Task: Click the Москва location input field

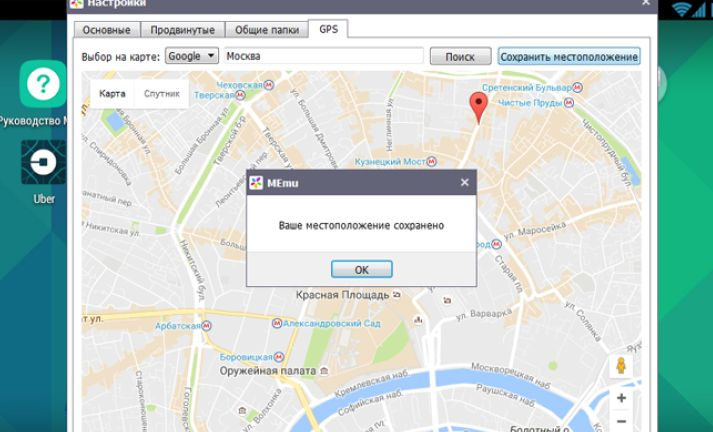Action: 324,57
